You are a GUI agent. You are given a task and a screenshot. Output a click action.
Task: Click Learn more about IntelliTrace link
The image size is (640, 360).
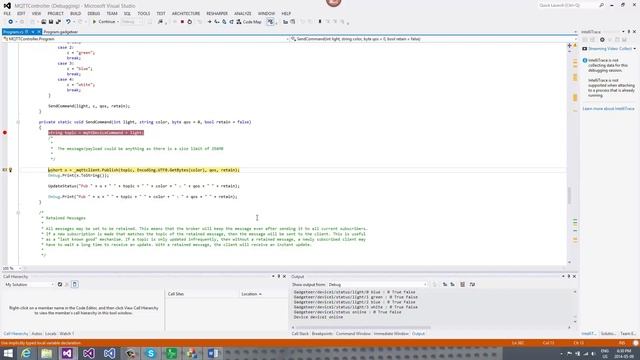(608, 109)
